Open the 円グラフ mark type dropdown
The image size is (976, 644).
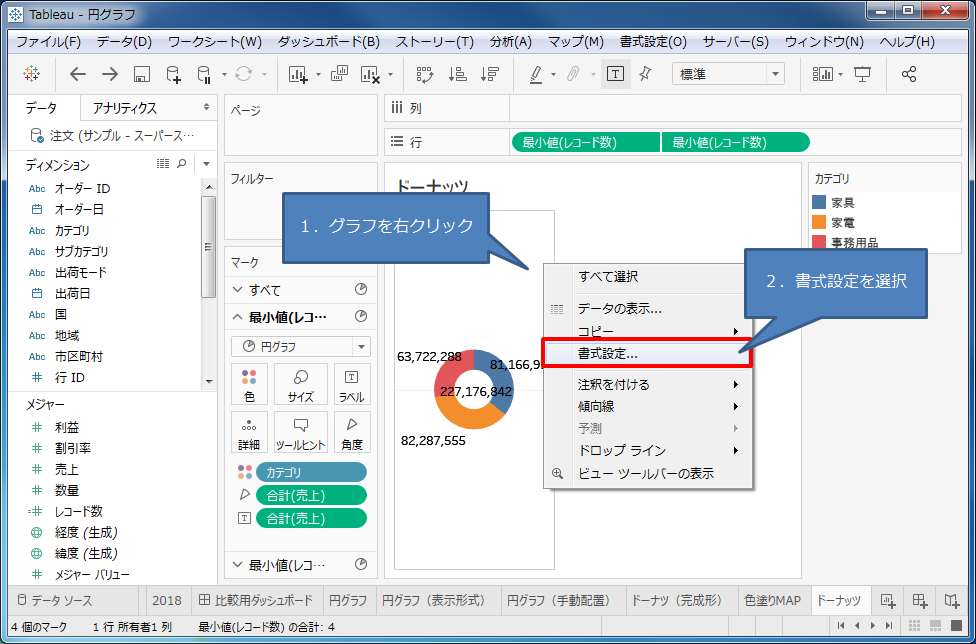[303, 345]
